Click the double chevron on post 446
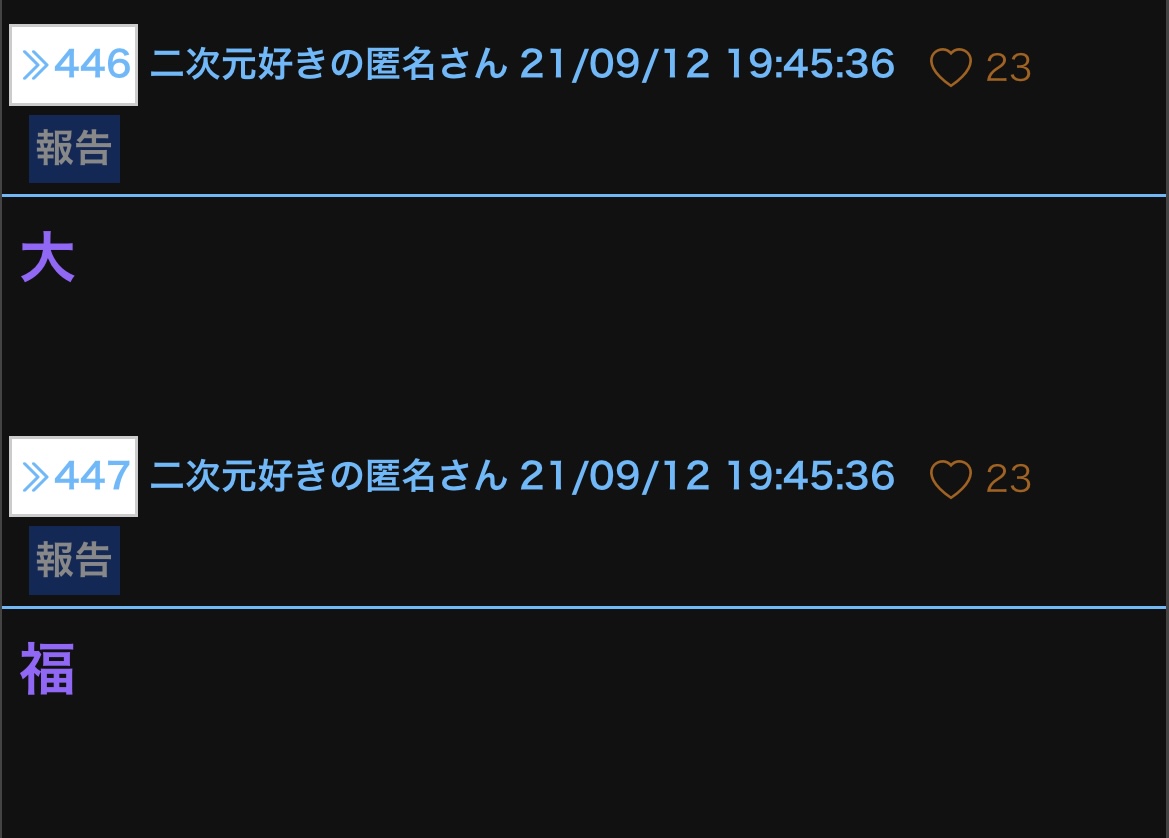 point(35,66)
